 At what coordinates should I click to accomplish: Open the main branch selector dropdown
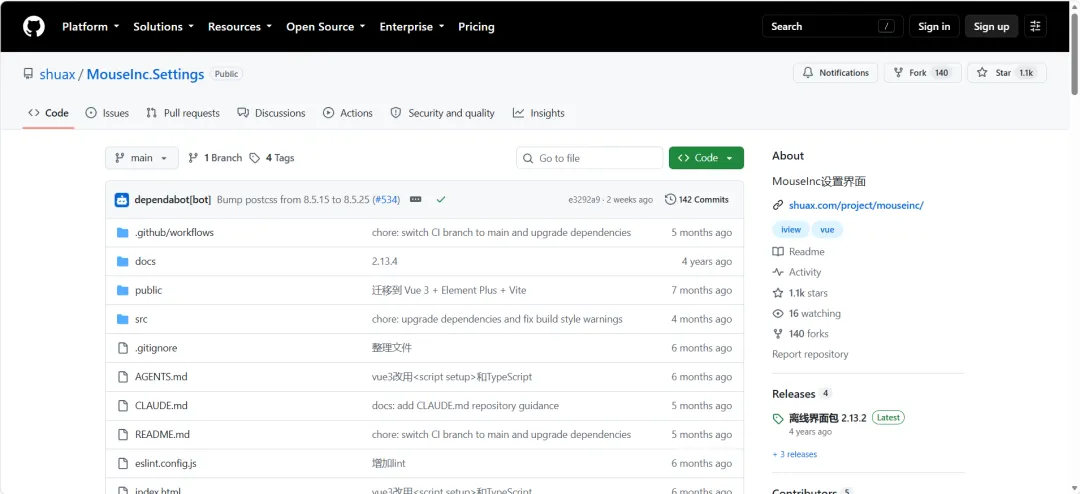coord(142,158)
